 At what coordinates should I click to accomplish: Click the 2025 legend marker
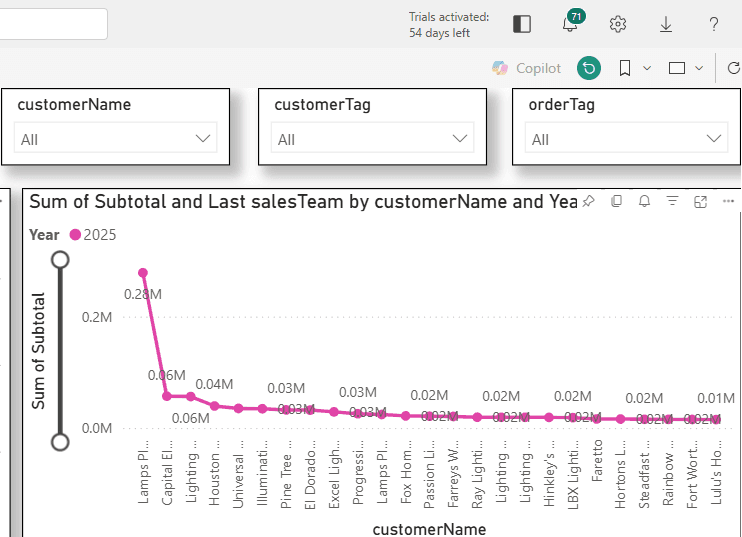(x=75, y=235)
